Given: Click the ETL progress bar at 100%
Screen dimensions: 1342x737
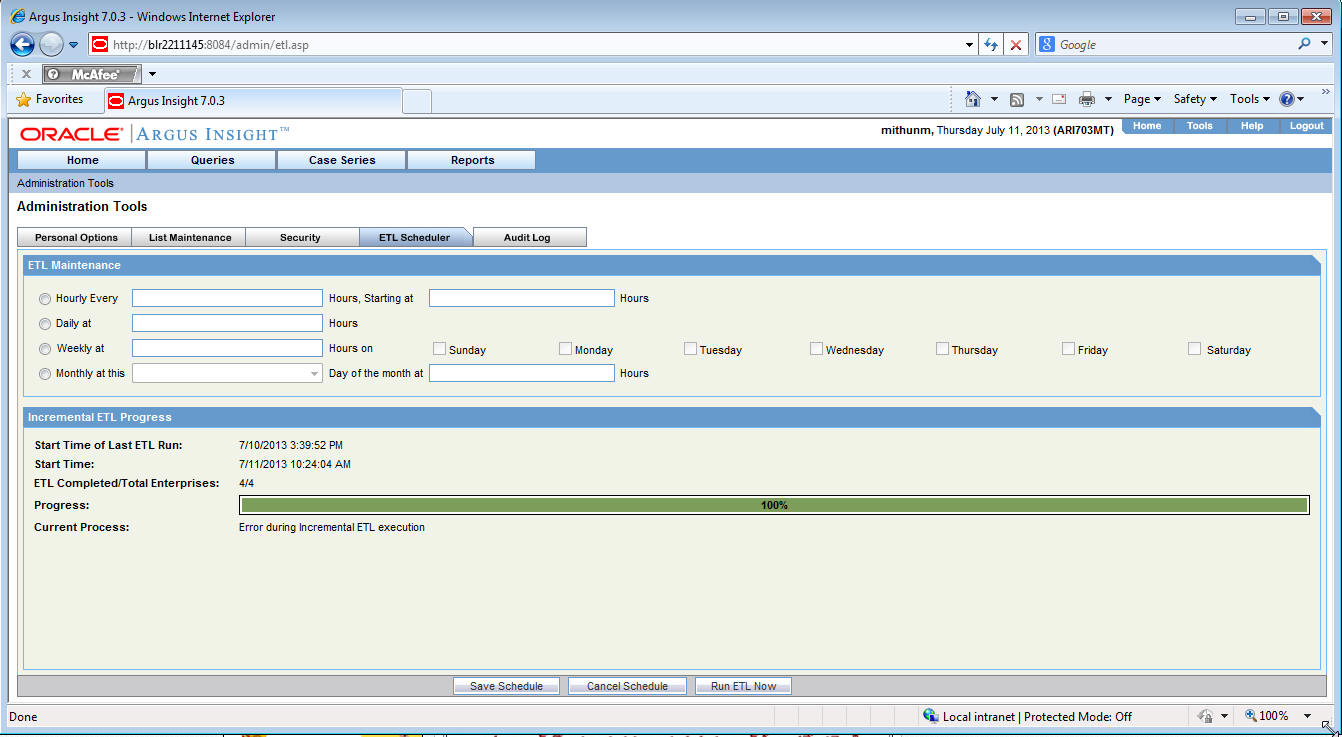Looking at the screenshot, I should (774, 505).
